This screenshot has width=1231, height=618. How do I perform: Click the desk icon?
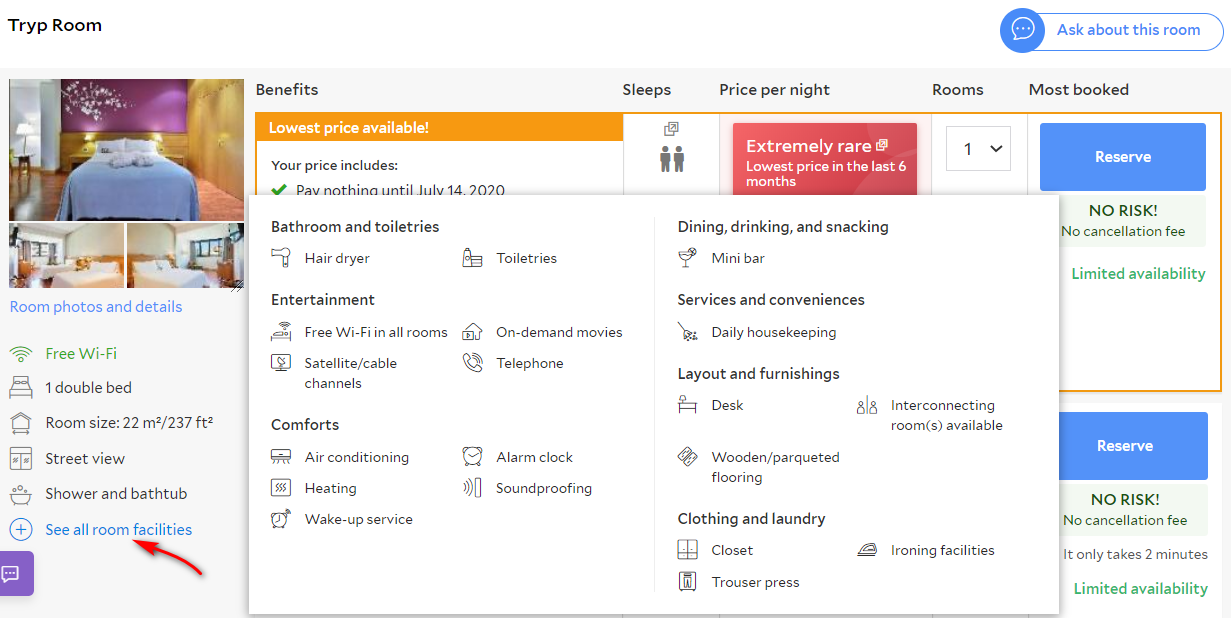coord(687,405)
